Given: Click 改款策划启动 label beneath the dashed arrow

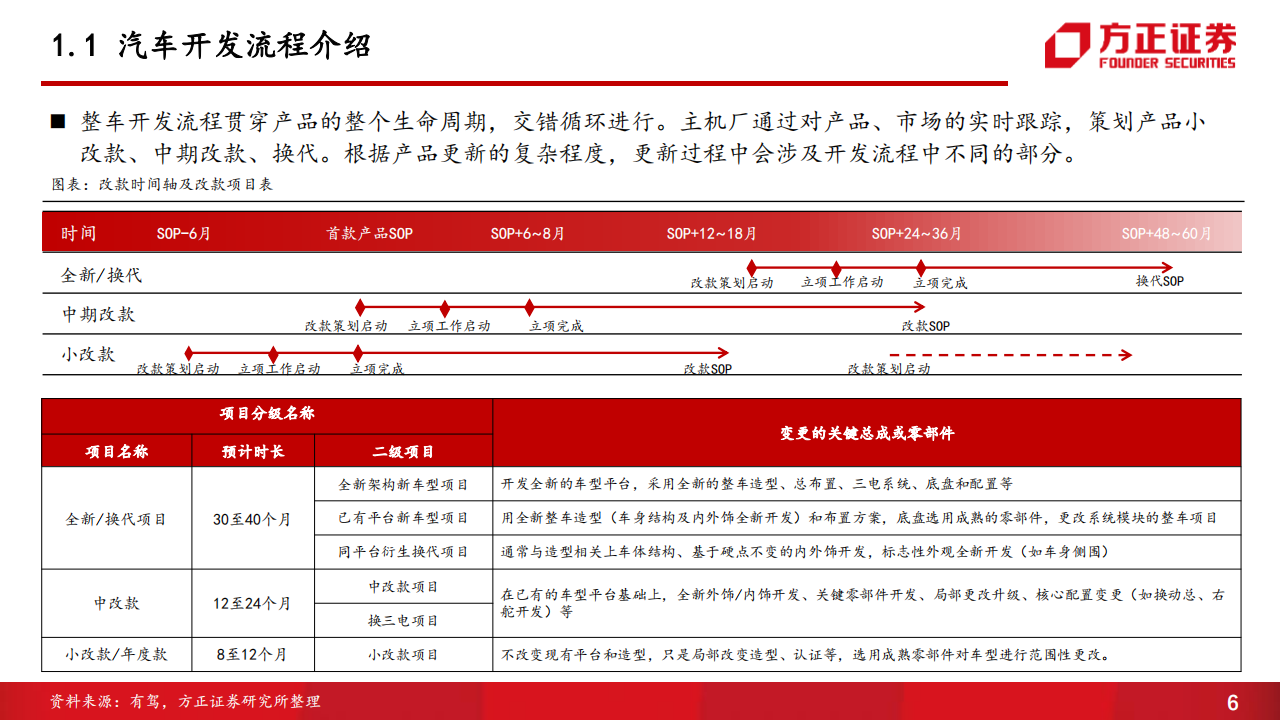Looking at the screenshot, I should [x=888, y=368].
